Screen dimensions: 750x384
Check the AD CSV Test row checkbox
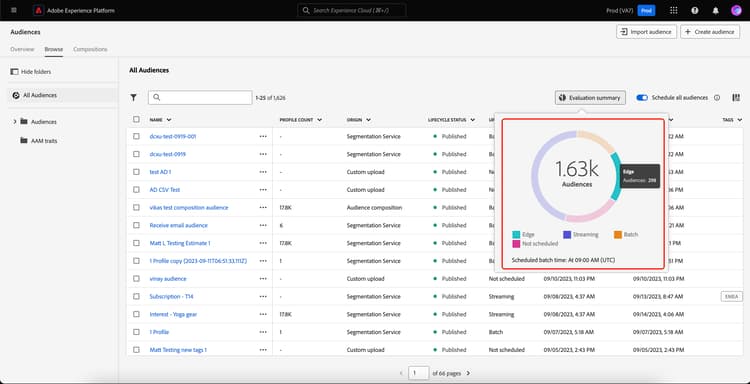[x=136, y=190]
